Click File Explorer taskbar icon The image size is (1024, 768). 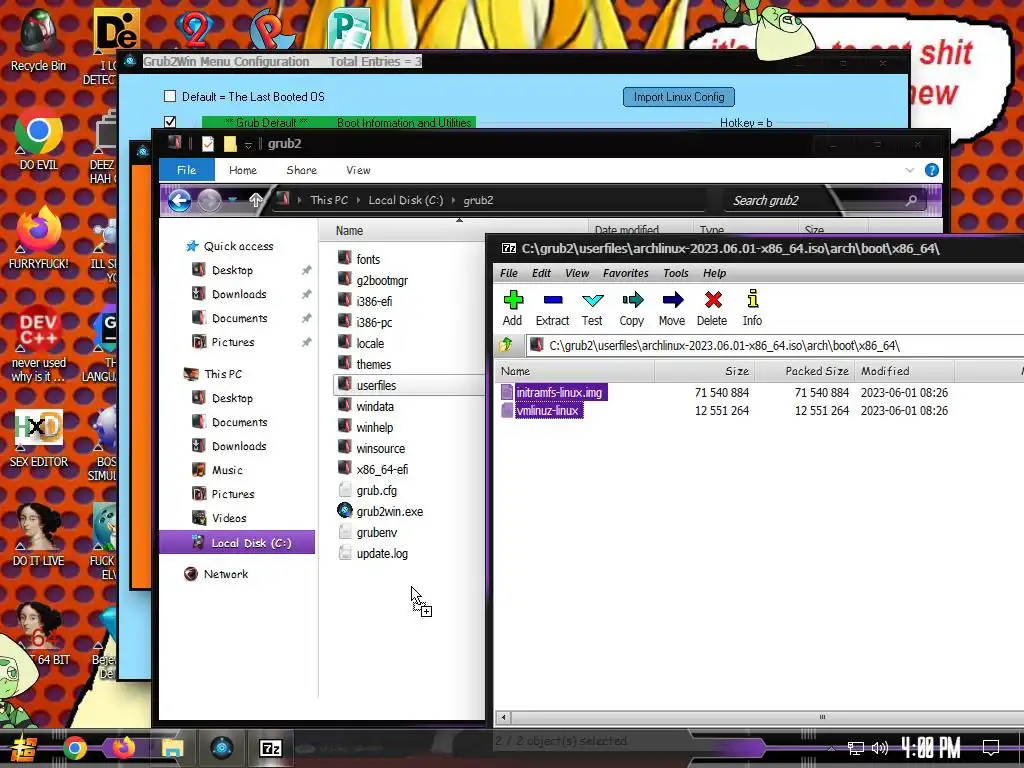[x=173, y=748]
